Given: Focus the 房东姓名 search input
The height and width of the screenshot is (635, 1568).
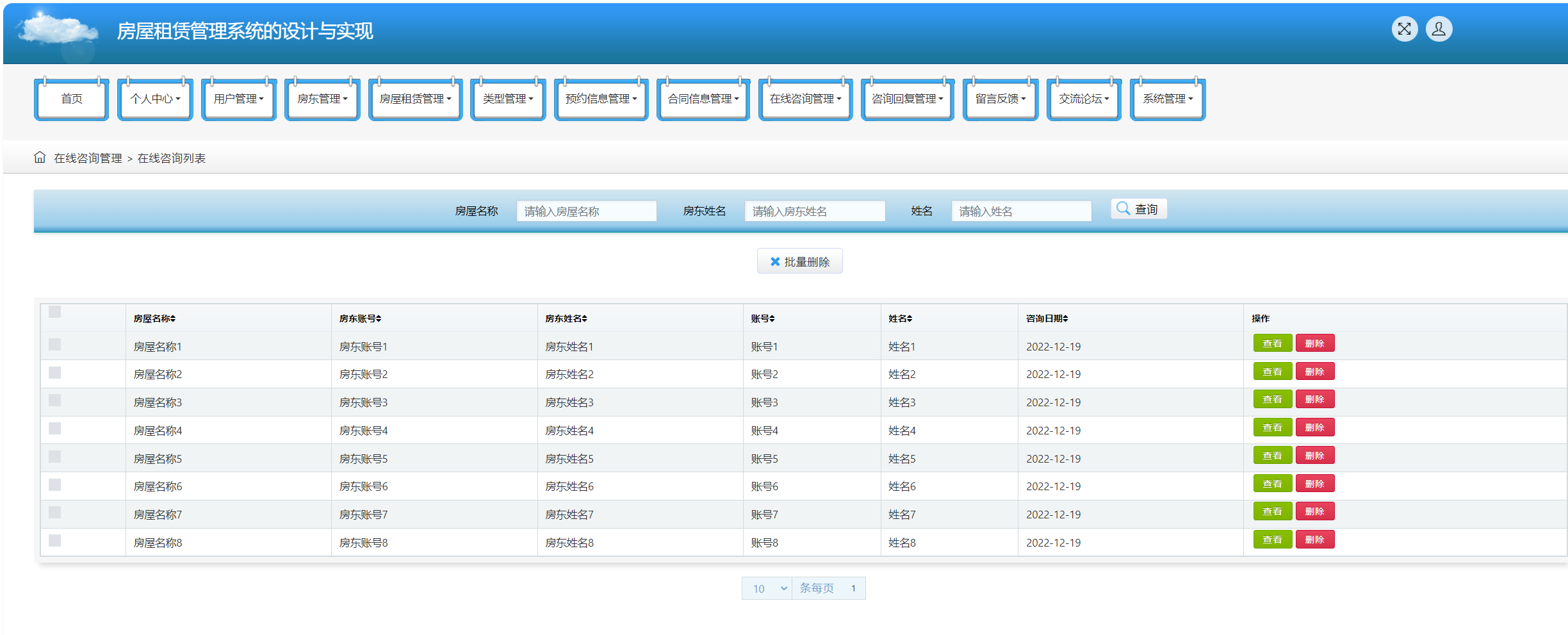Looking at the screenshot, I should pos(815,211).
